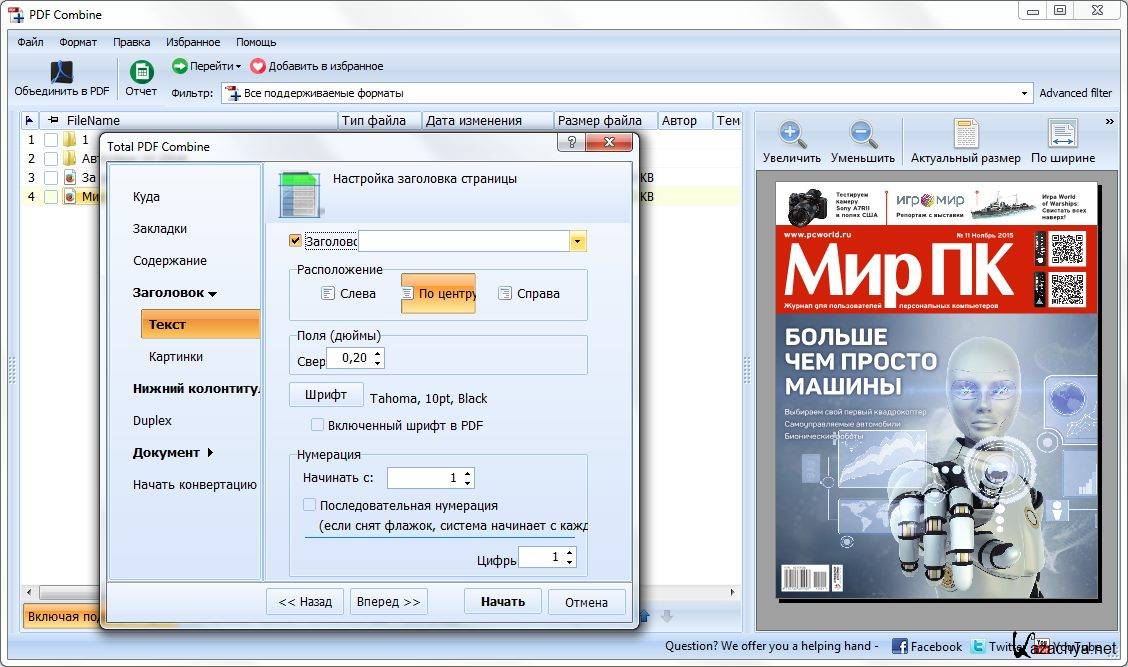Open the Формат menu
This screenshot has height=667, width=1128.
[78, 42]
